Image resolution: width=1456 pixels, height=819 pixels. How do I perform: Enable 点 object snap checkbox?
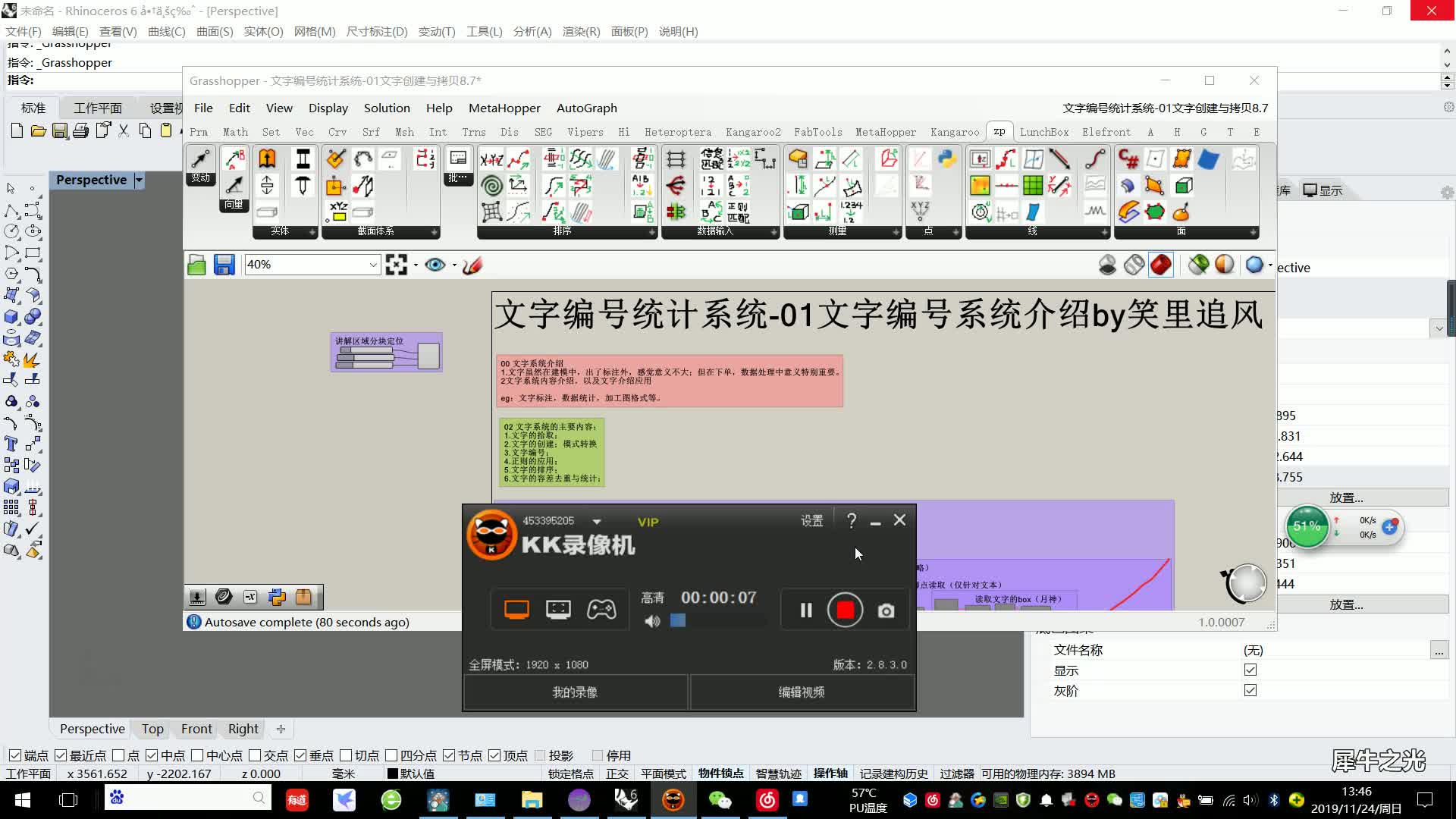(x=118, y=755)
